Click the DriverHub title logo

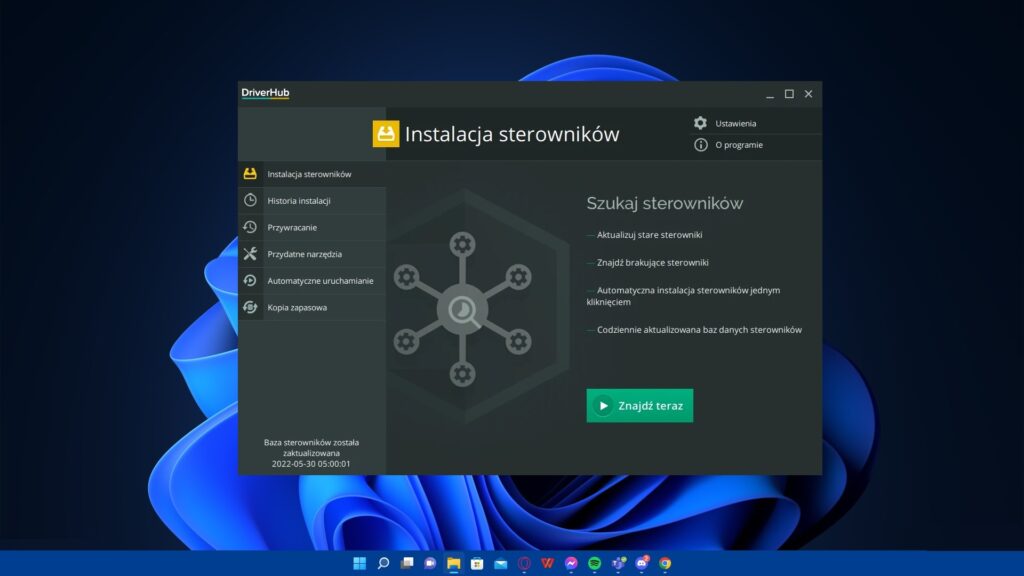point(265,93)
